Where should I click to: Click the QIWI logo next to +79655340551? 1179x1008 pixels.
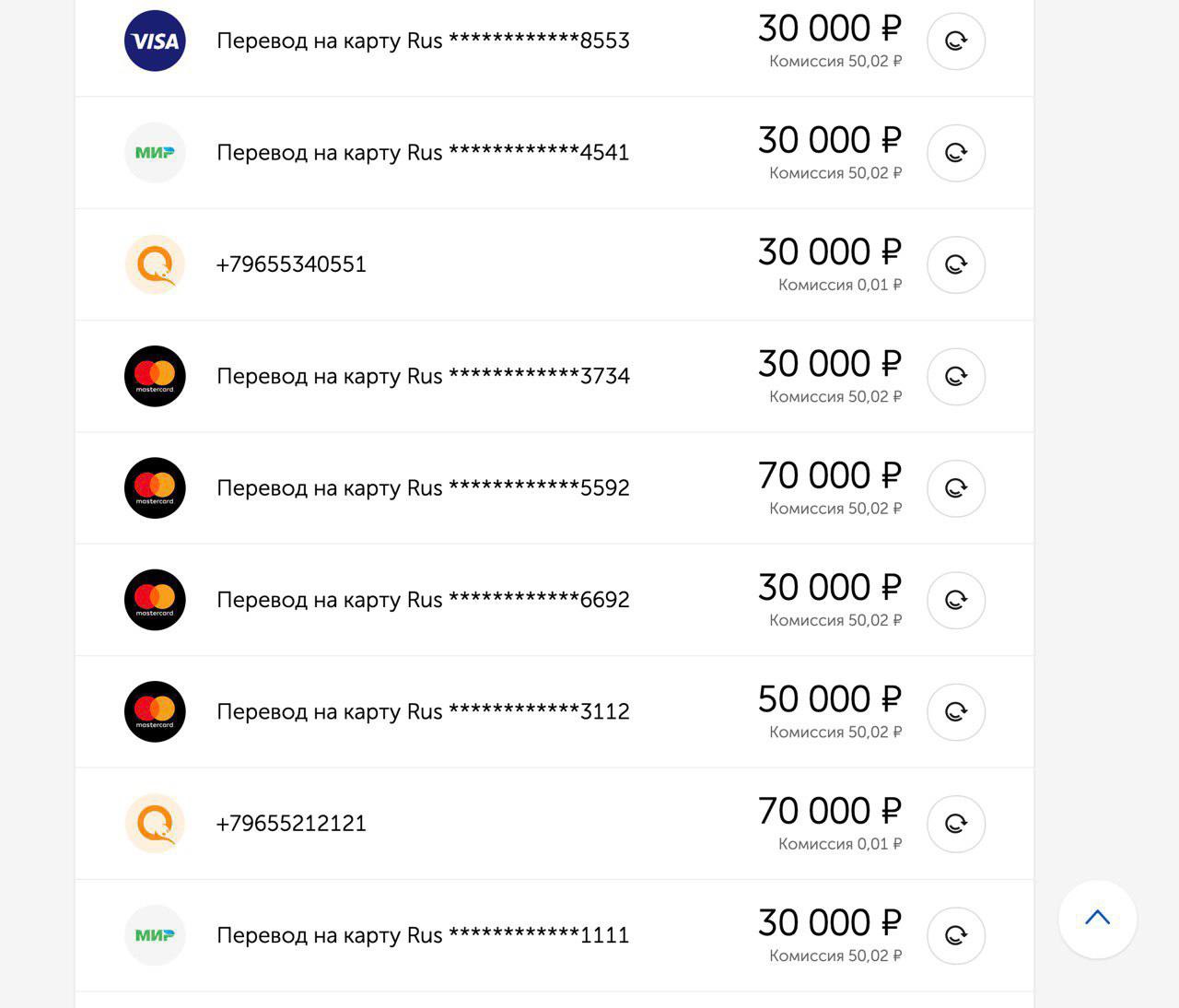coord(155,265)
